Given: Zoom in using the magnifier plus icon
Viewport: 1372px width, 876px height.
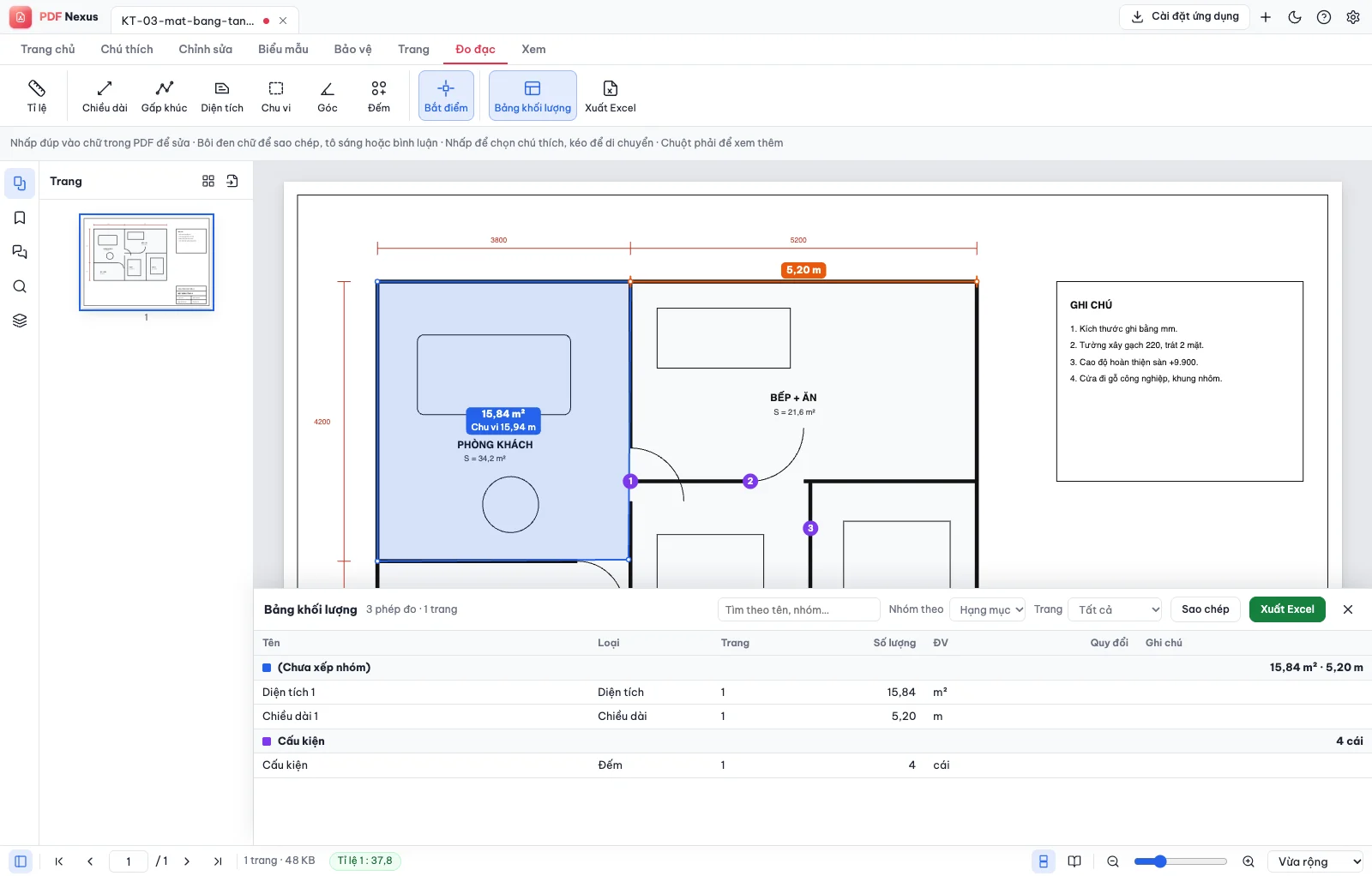Looking at the screenshot, I should click(1249, 861).
